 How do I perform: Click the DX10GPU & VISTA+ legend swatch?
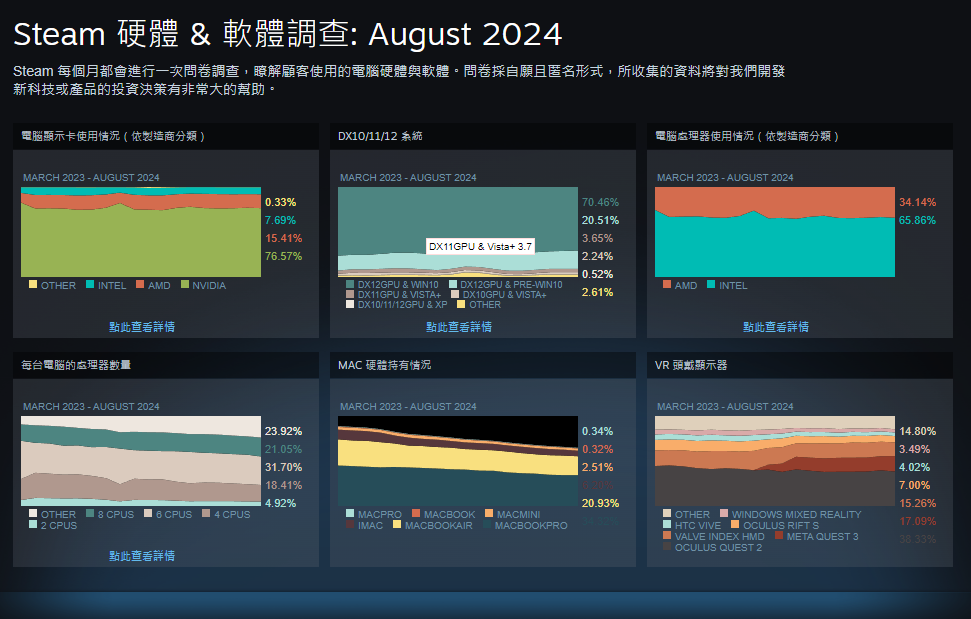455,294
